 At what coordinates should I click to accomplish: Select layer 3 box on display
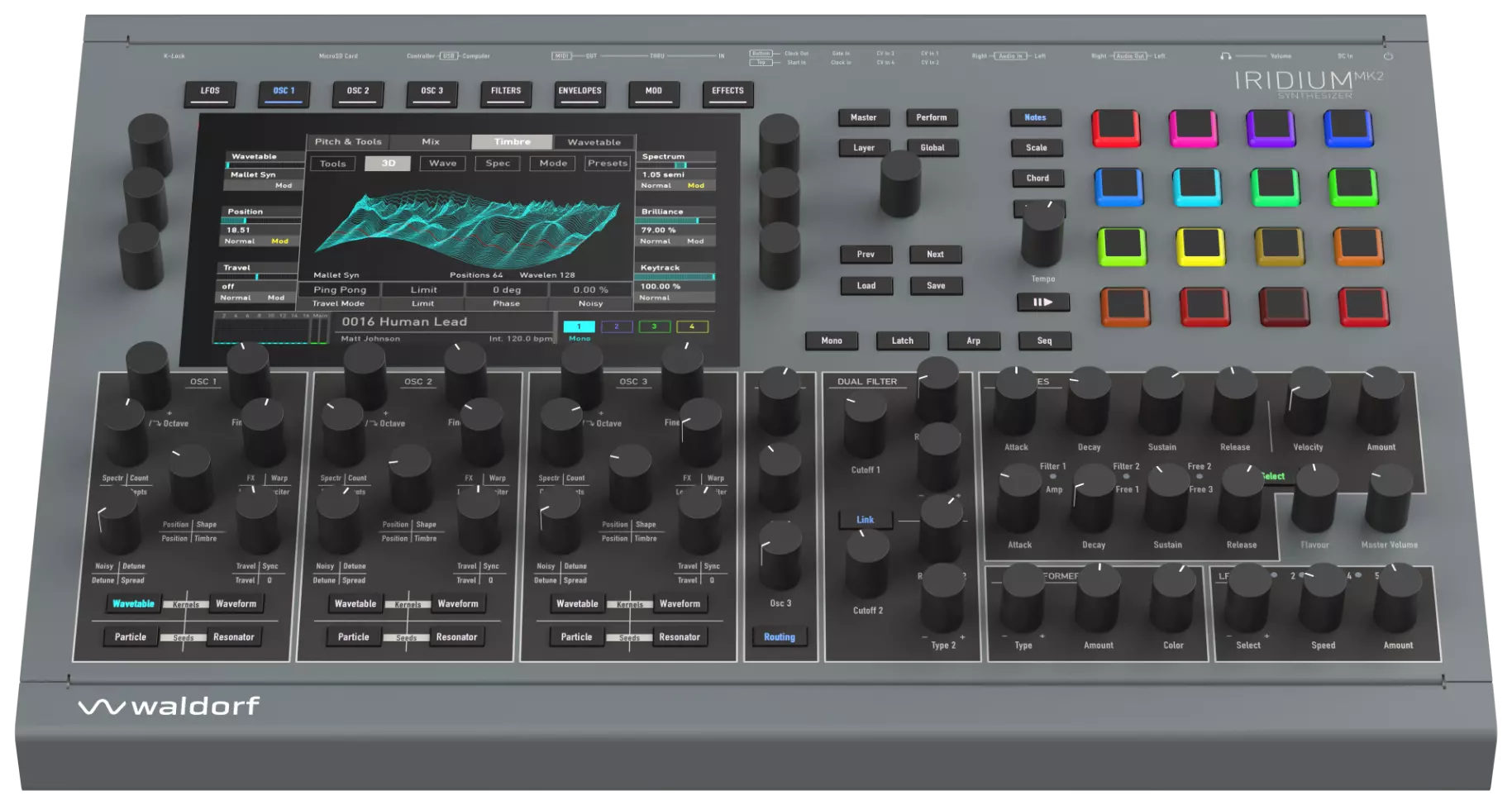point(654,326)
